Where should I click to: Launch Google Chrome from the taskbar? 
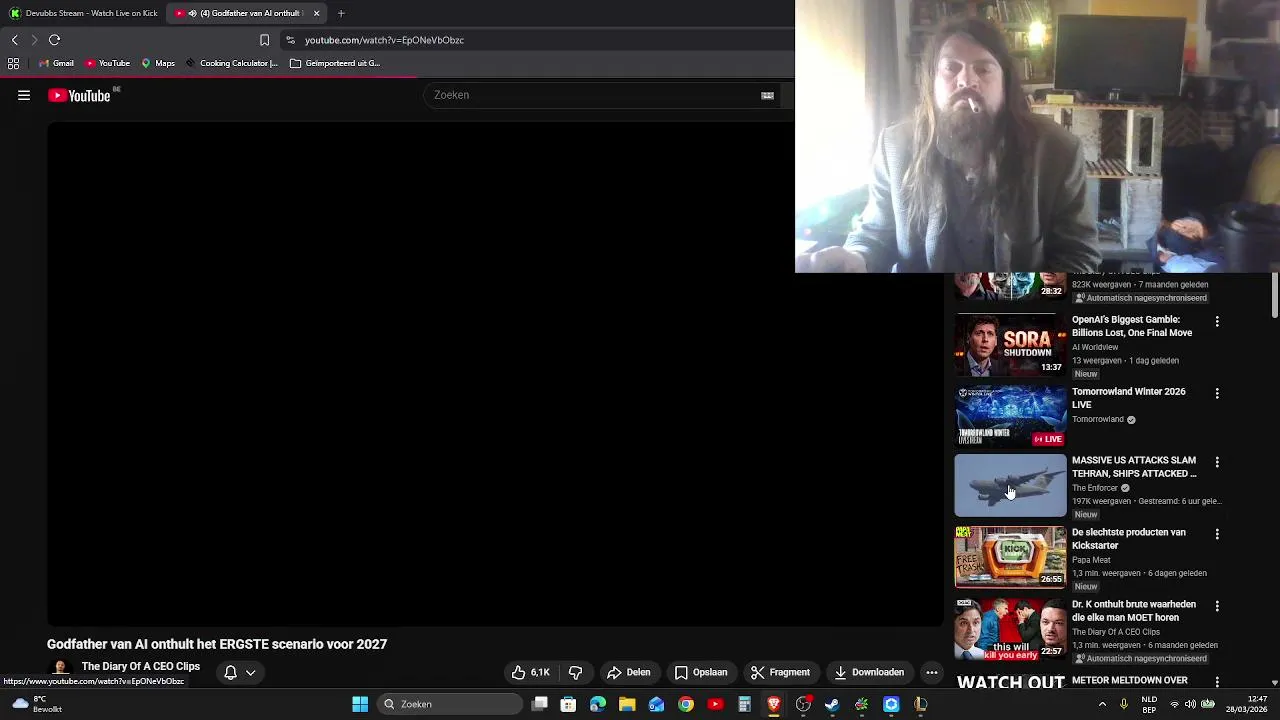(686, 704)
